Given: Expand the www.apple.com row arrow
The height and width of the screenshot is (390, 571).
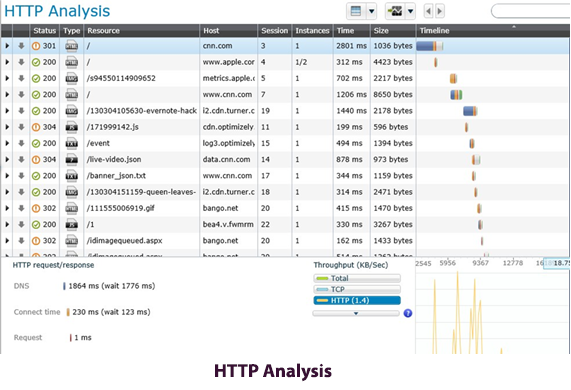Looking at the screenshot, I should pos(7,62).
